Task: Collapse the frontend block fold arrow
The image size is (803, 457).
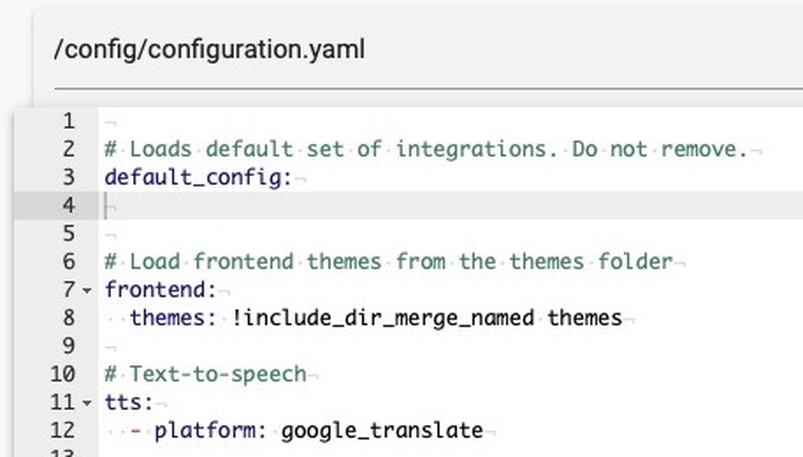Action: pyautogui.click(x=86, y=291)
